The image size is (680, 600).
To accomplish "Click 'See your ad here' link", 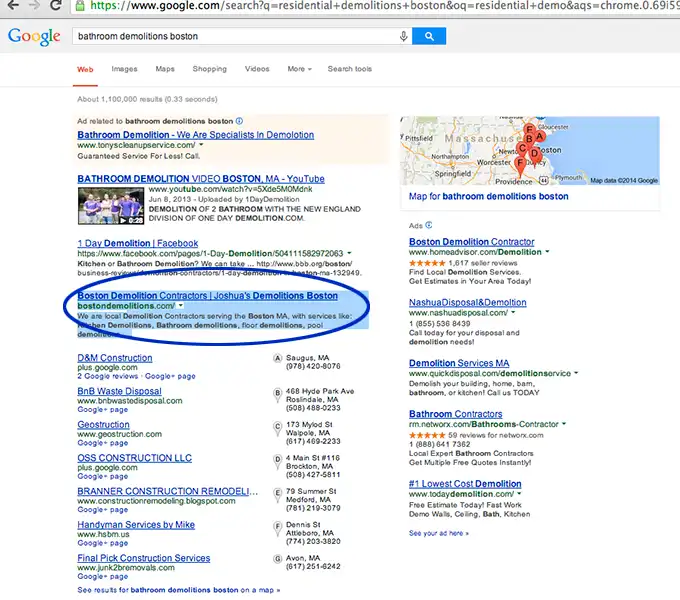I will [438, 533].
